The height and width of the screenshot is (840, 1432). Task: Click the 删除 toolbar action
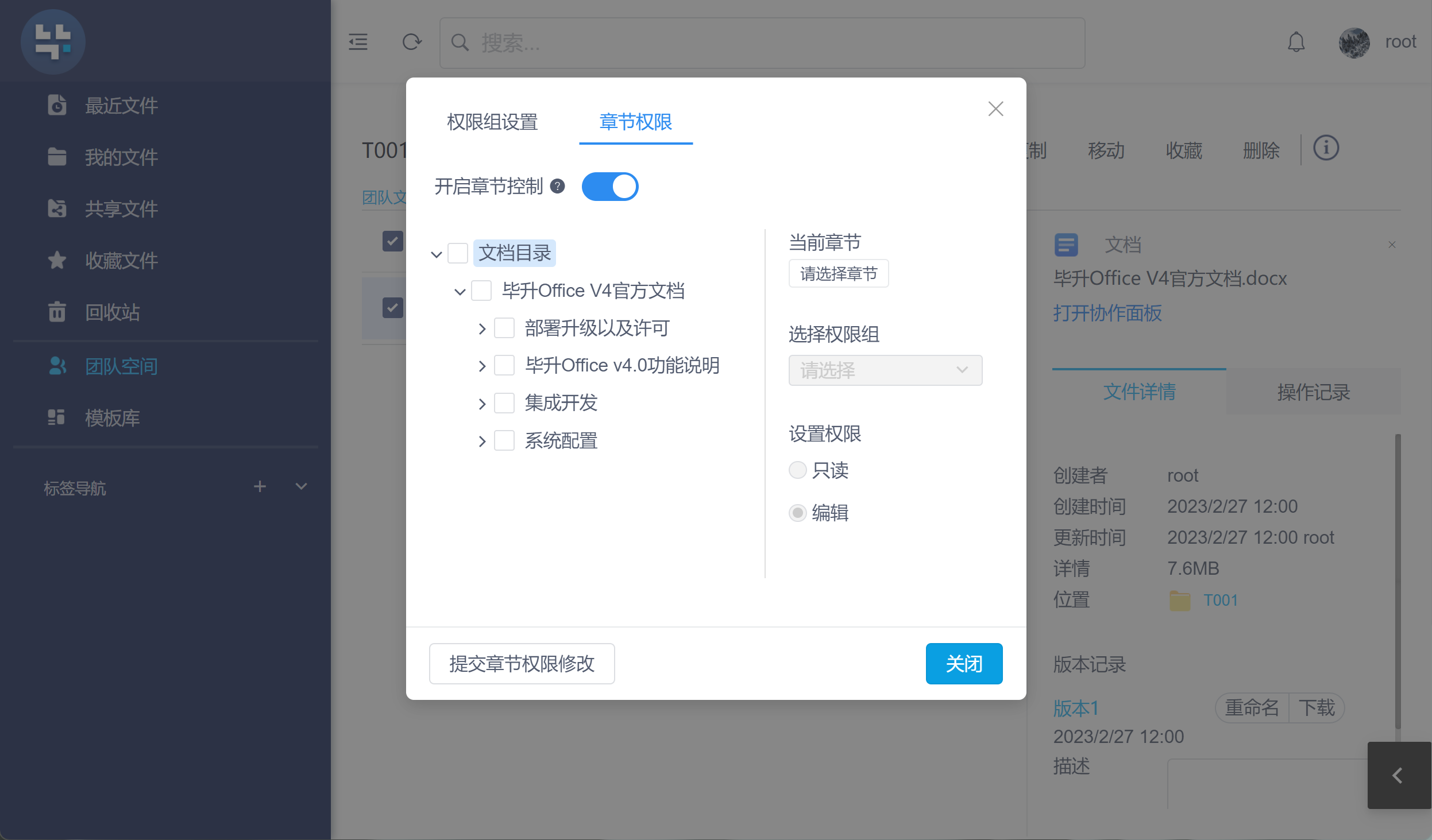pos(1261,150)
